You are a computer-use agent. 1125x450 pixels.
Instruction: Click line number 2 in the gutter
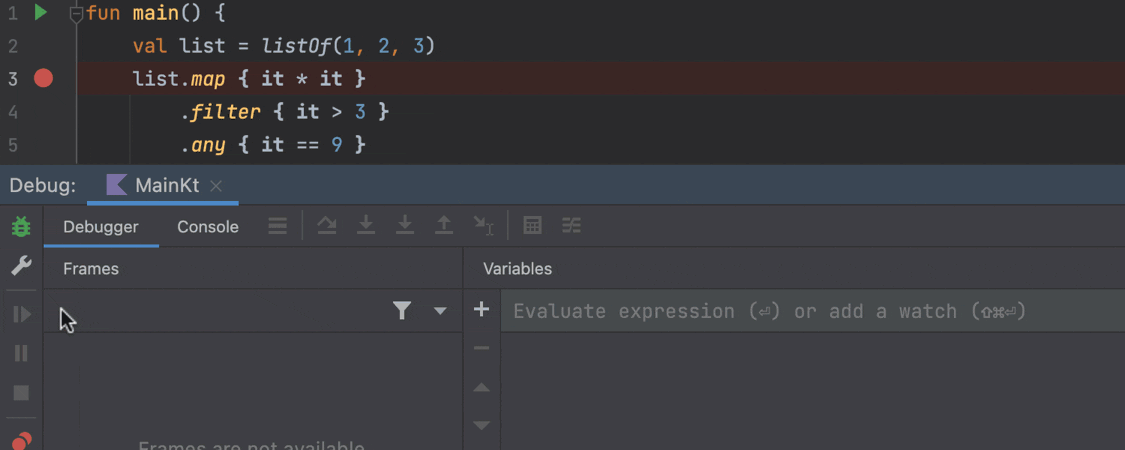tap(12, 47)
